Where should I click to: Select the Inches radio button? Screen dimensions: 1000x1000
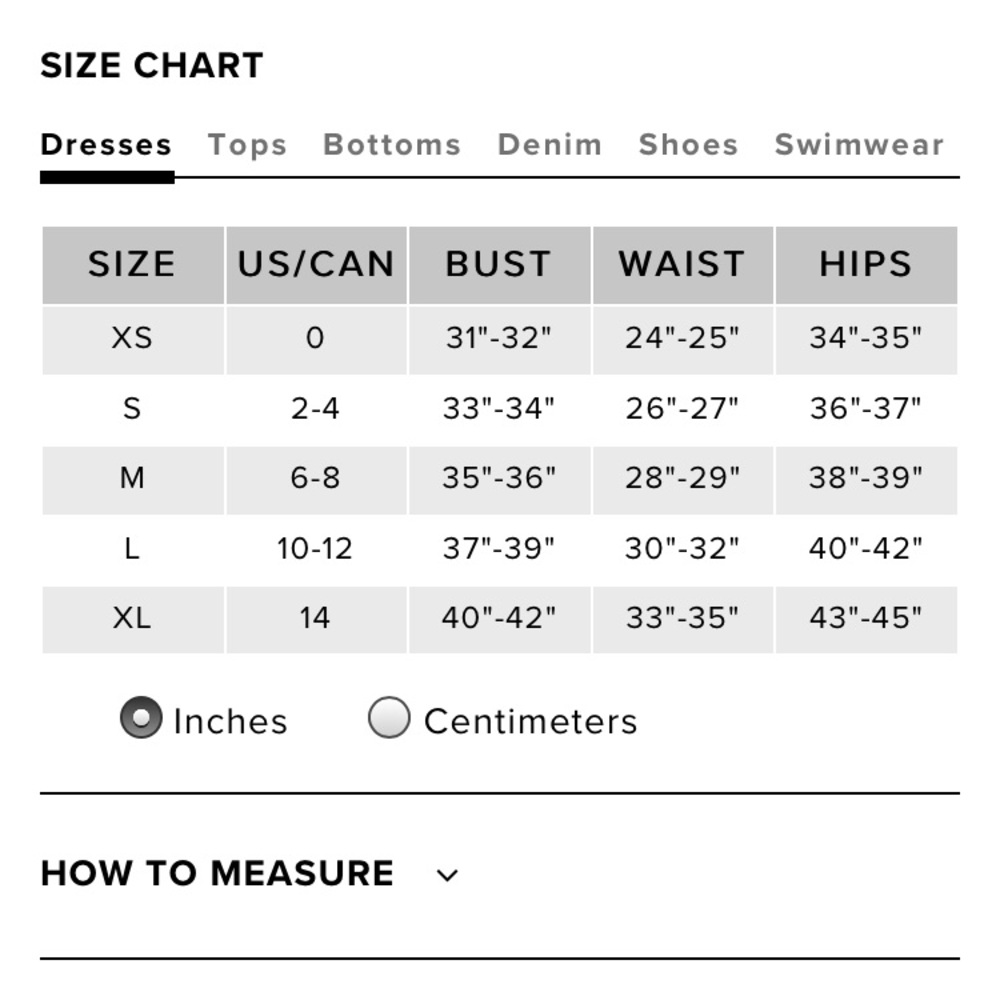[140, 717]
